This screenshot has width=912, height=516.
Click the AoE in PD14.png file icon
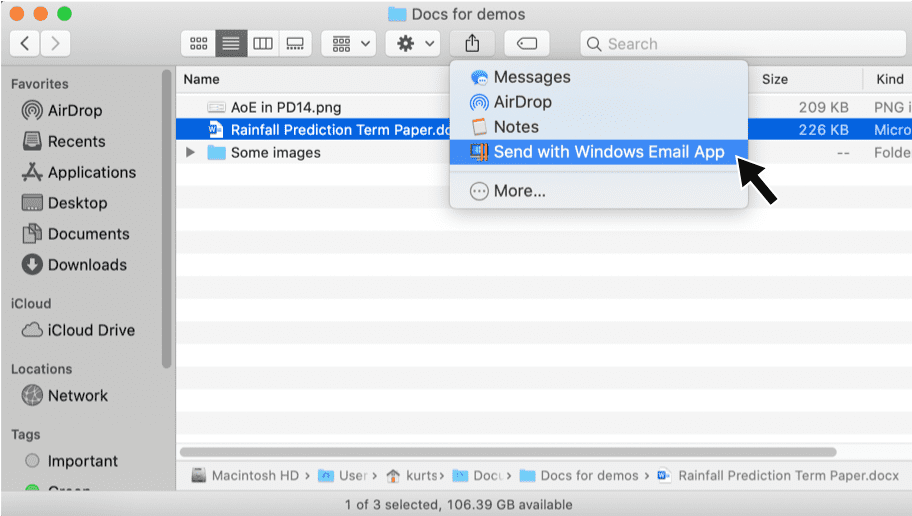pos(216,108)
